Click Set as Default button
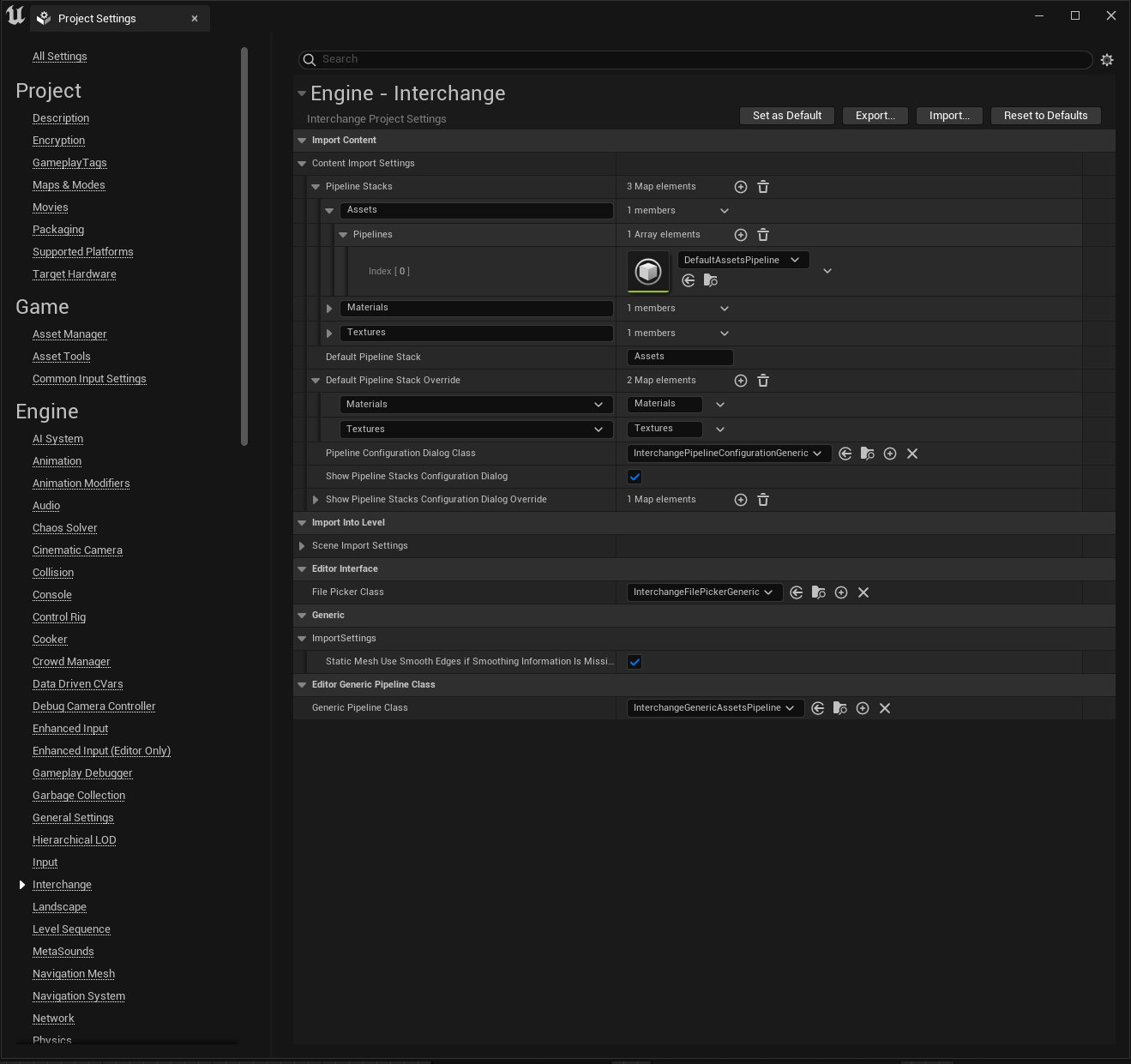The height and width of the screenshot is (1064, 1131). point(787,116)
